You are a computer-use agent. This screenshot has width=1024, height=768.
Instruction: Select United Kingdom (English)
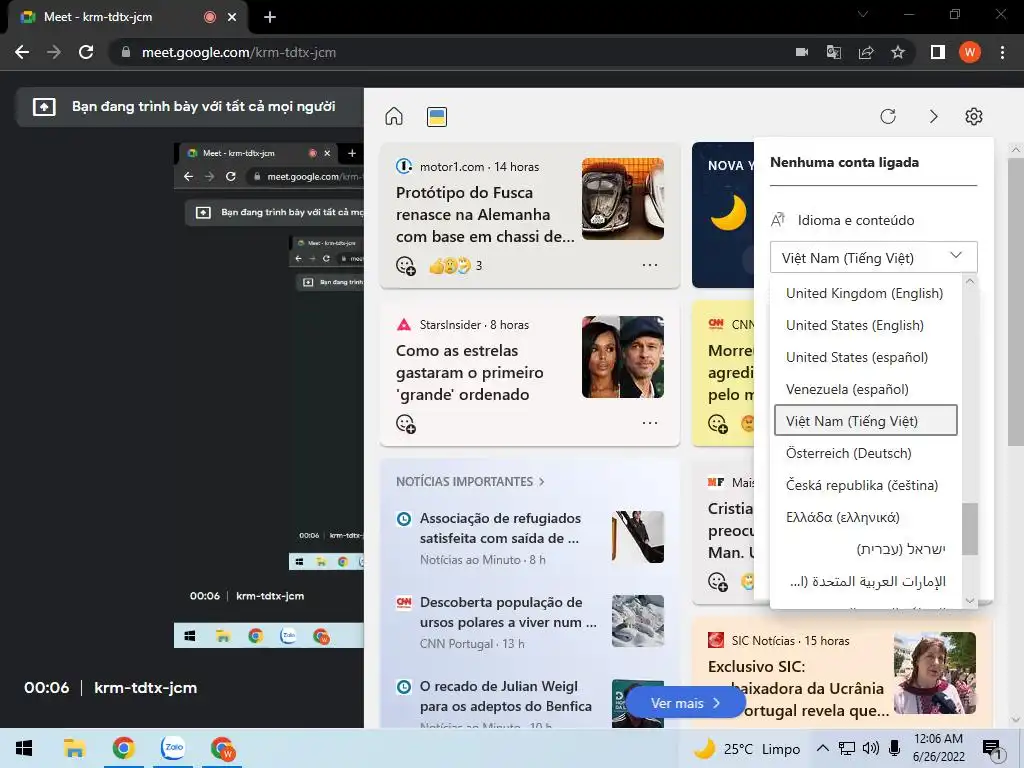(865, 293)
